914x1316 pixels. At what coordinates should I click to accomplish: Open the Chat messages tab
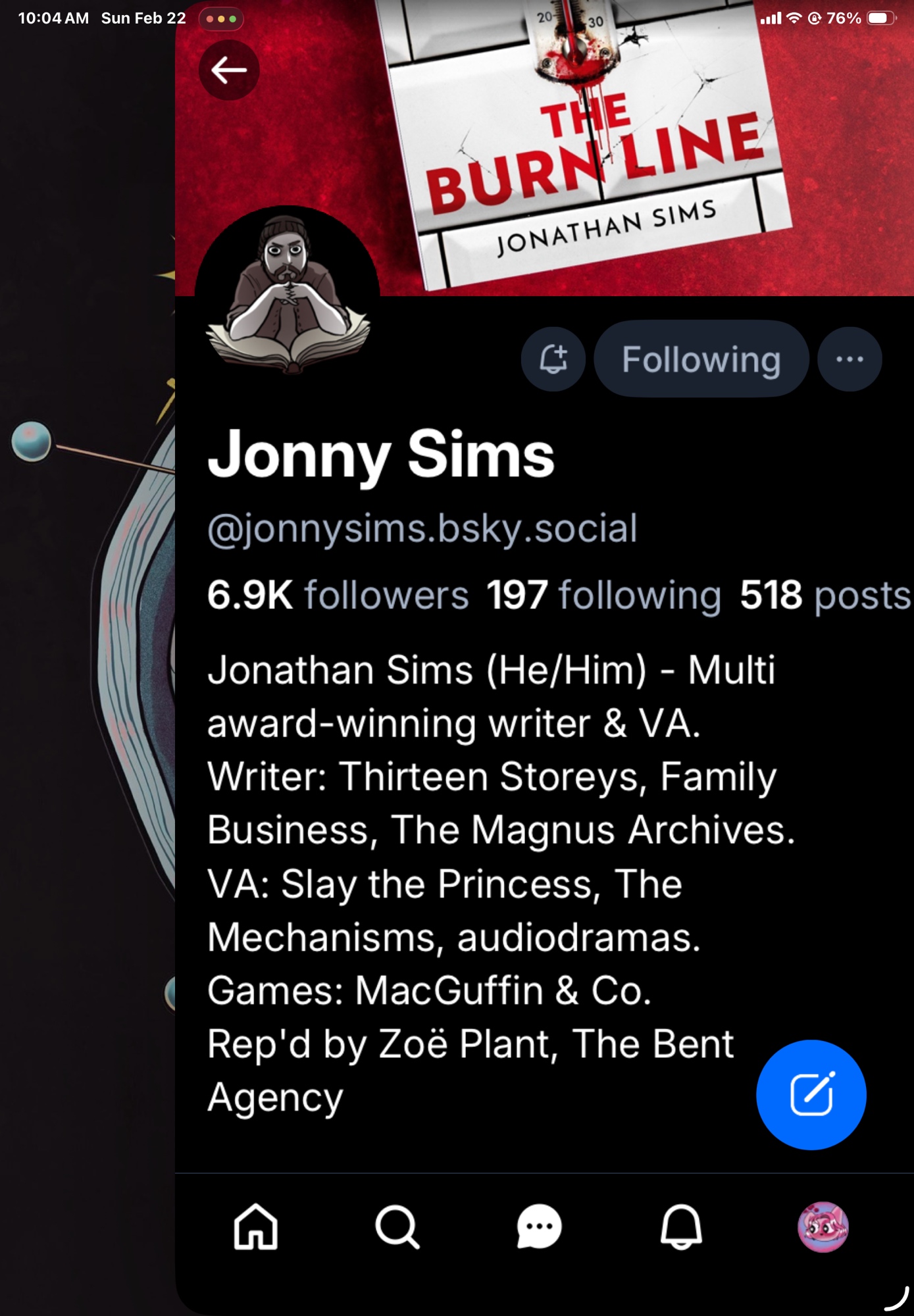tap(539, 1227)
